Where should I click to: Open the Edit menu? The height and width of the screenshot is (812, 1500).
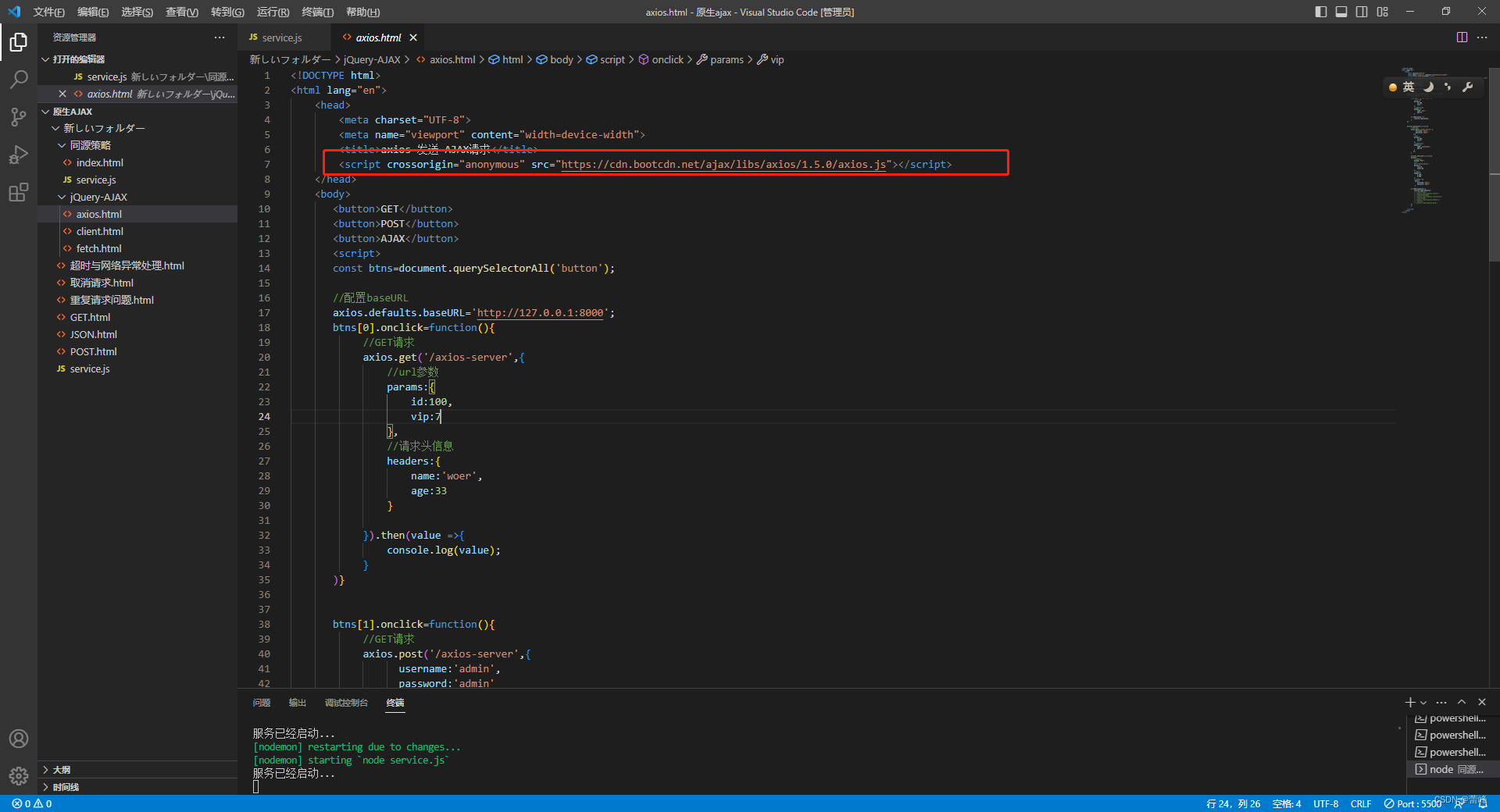93,12
